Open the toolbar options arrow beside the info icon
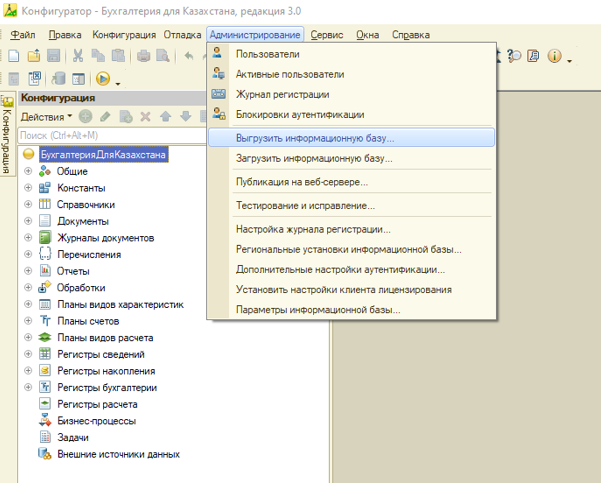 pyautogui.click(x=570, y=61)
